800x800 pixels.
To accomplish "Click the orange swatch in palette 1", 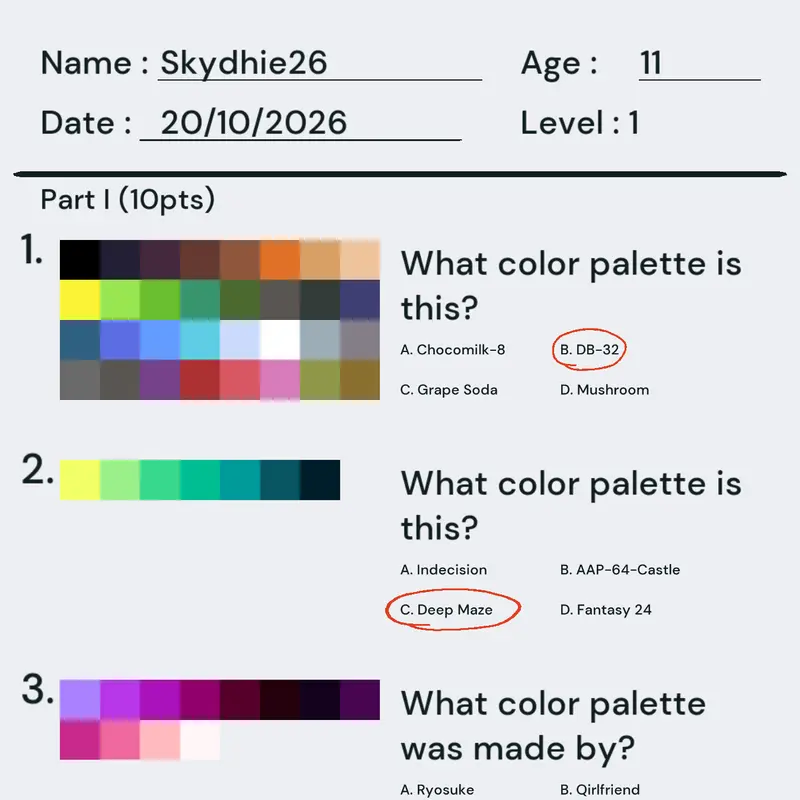I will pos(280,260).
